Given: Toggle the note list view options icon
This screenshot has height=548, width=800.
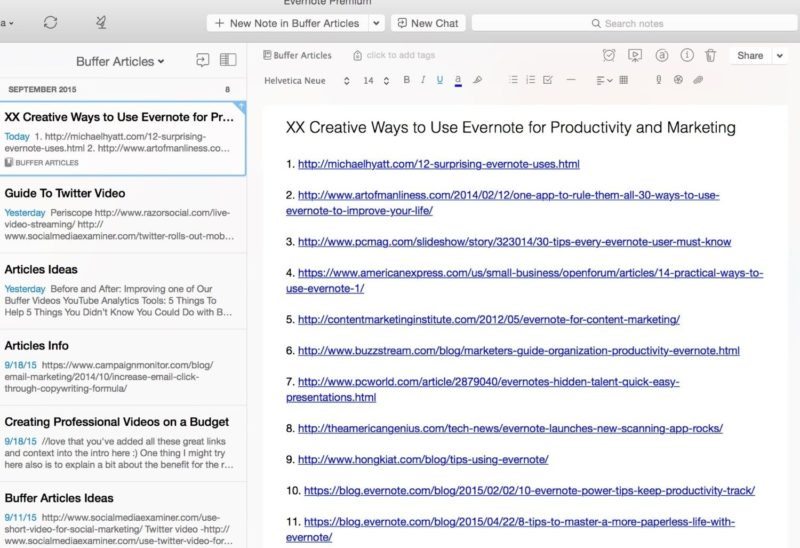Looking at the screenshot, I should 228,60.
